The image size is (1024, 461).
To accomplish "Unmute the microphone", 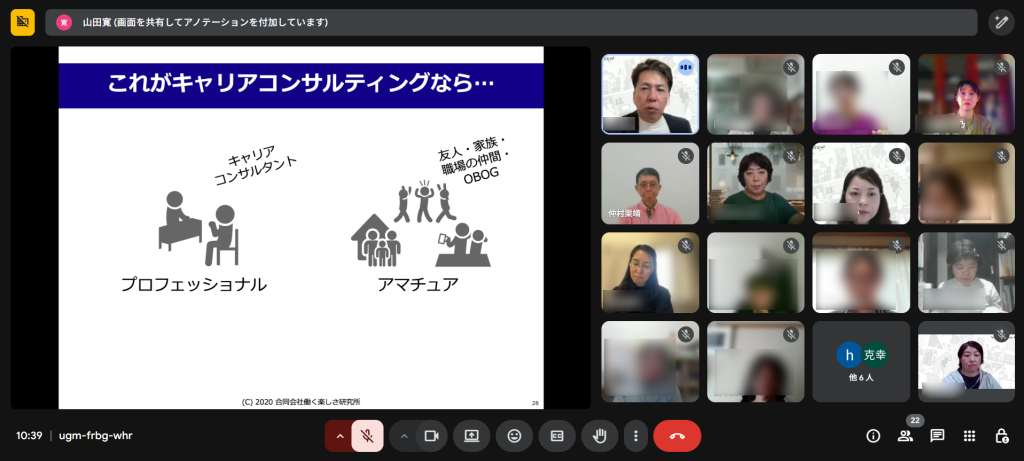I will pyautogui.click(x=367, y=436).
